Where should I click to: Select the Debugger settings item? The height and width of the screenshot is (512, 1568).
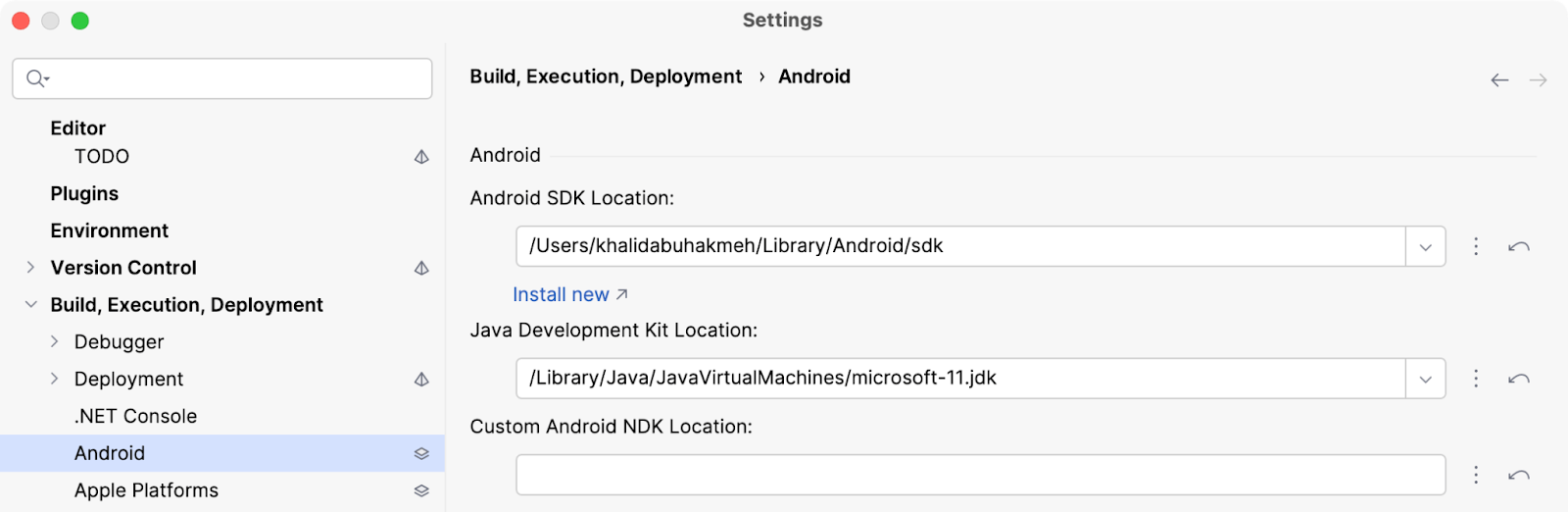tap(120, 342)
